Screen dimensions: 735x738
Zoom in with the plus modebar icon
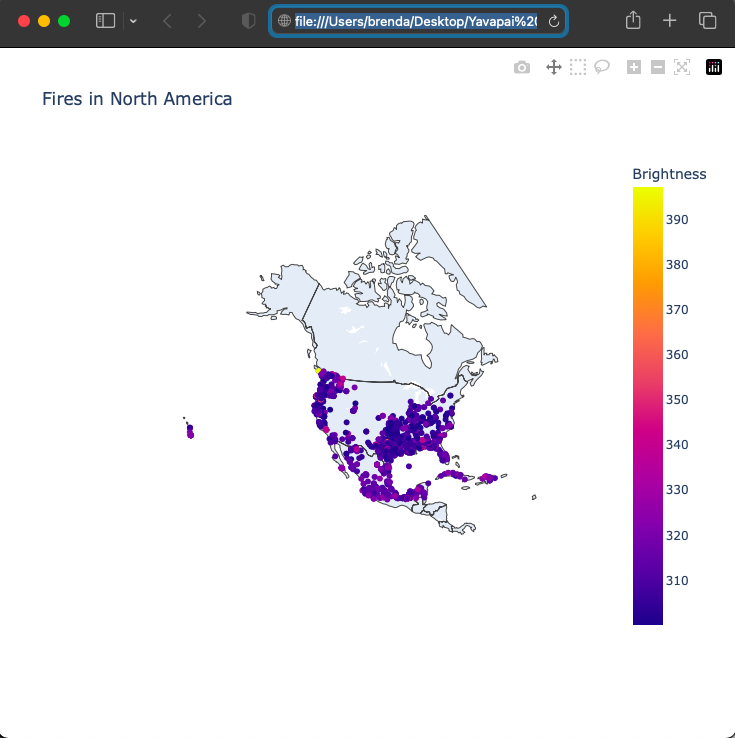coord(634,67)
